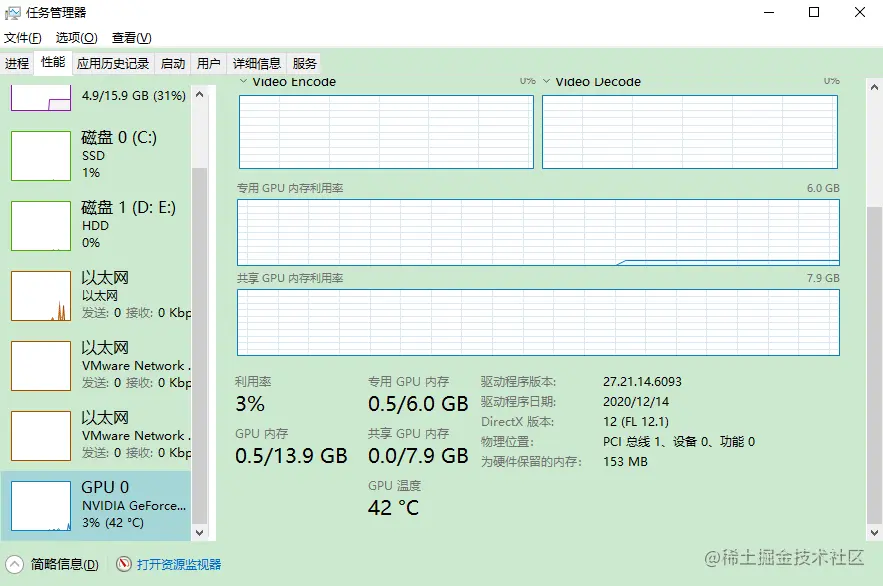Click the 7.9 GB graph maximum label
Screen dimensions: 883x586
tap(823, 278)
